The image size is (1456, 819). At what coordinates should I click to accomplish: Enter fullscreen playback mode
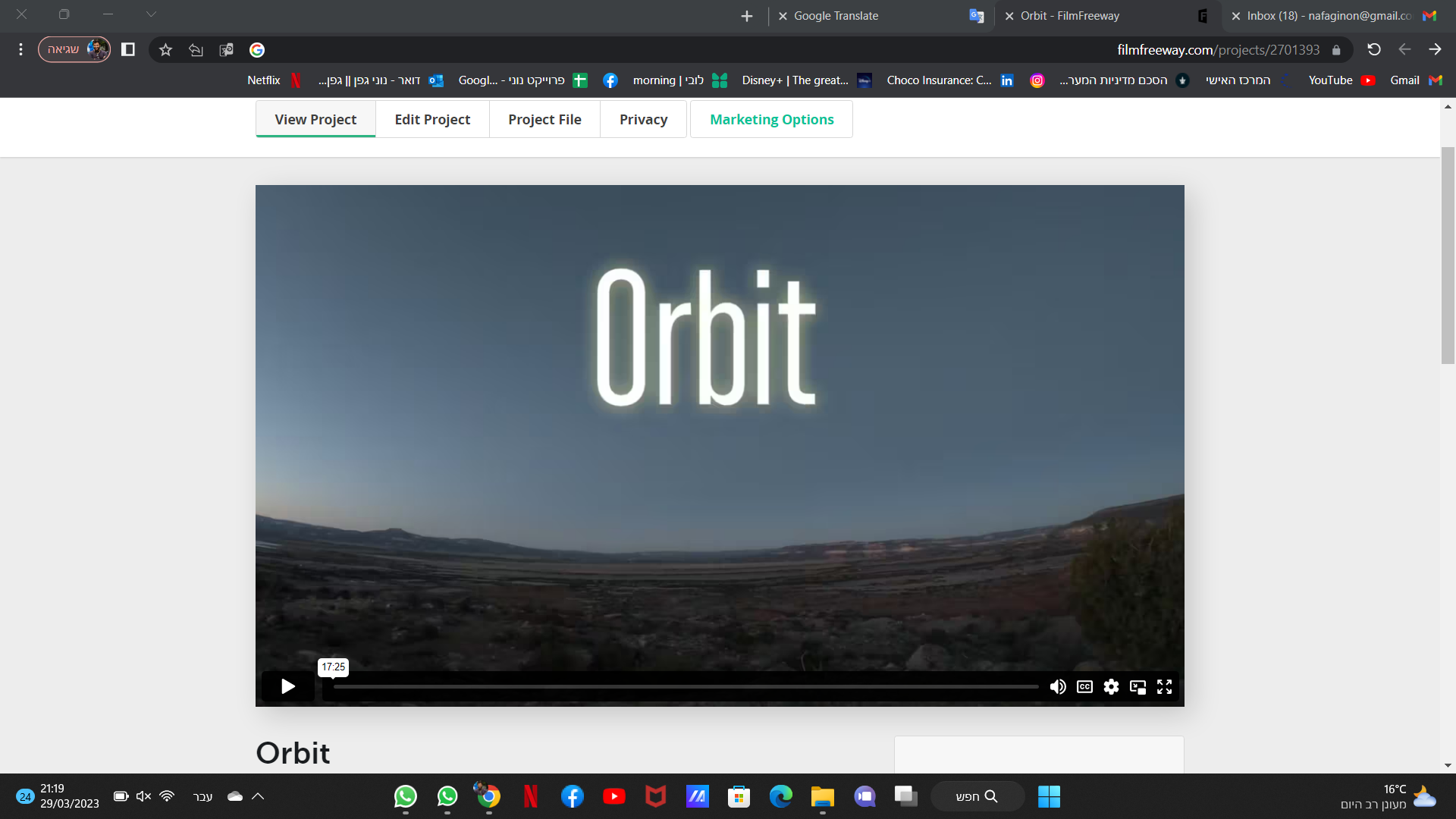click(1164, 686)
